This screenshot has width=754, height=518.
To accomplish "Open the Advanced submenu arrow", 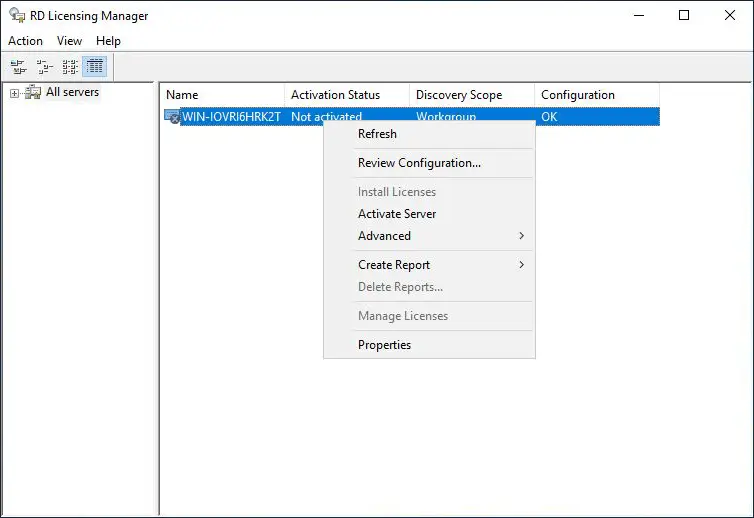I will [x=521, y=236].
